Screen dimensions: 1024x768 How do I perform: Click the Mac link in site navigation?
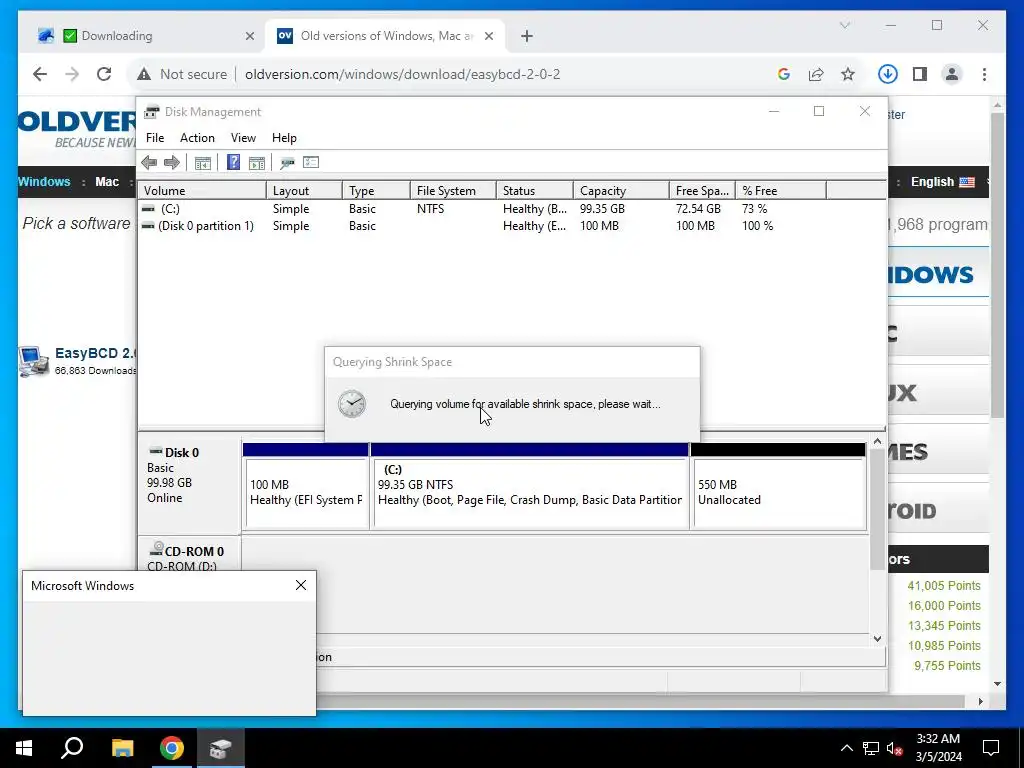point(107,182)
